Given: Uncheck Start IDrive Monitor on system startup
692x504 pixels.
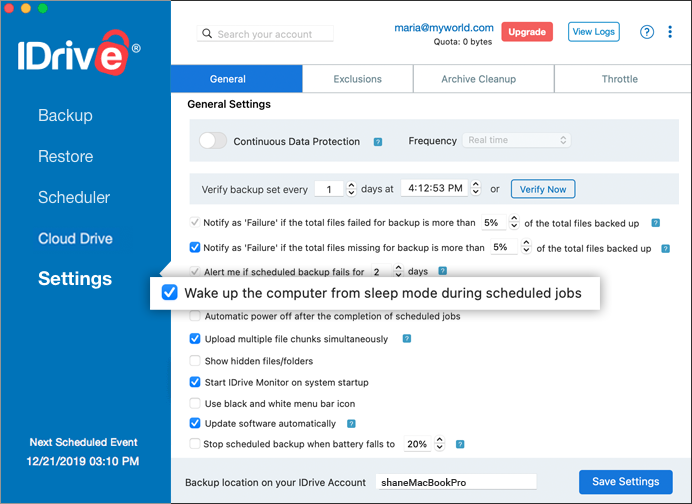Looking at the screenshot, I should coord(195,382).
